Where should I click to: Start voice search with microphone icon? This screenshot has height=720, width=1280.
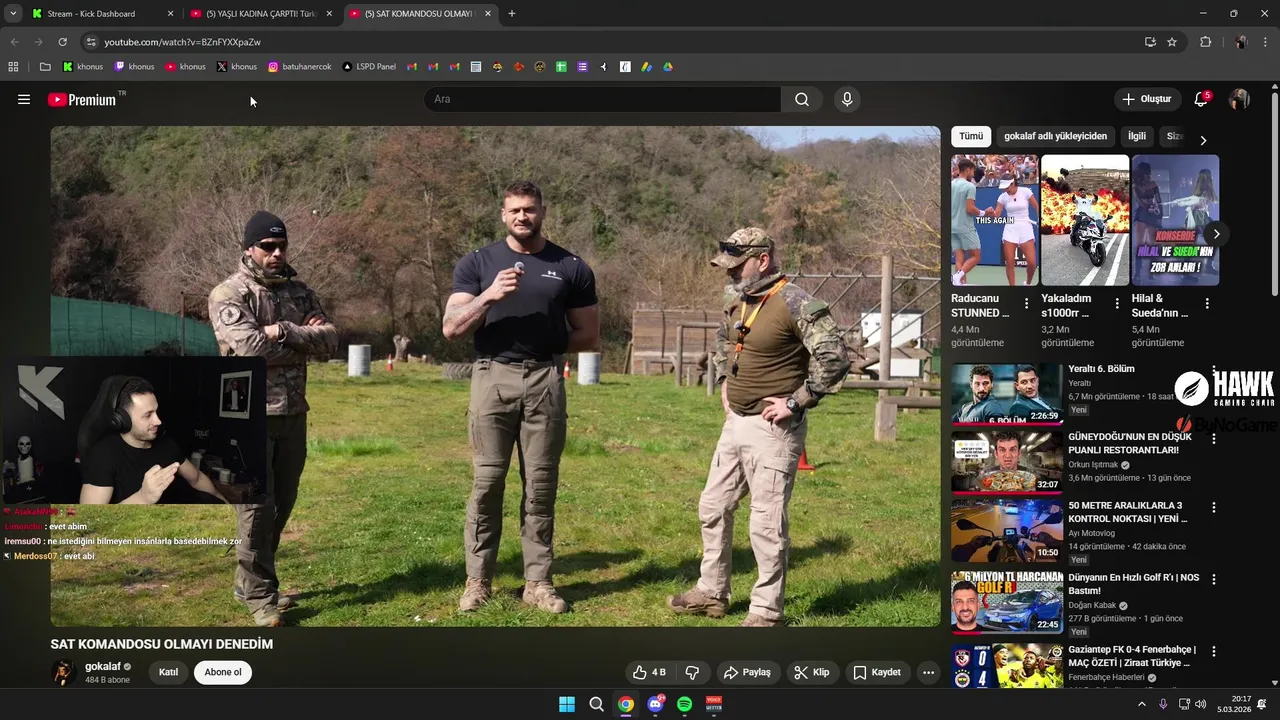(847, 99)
